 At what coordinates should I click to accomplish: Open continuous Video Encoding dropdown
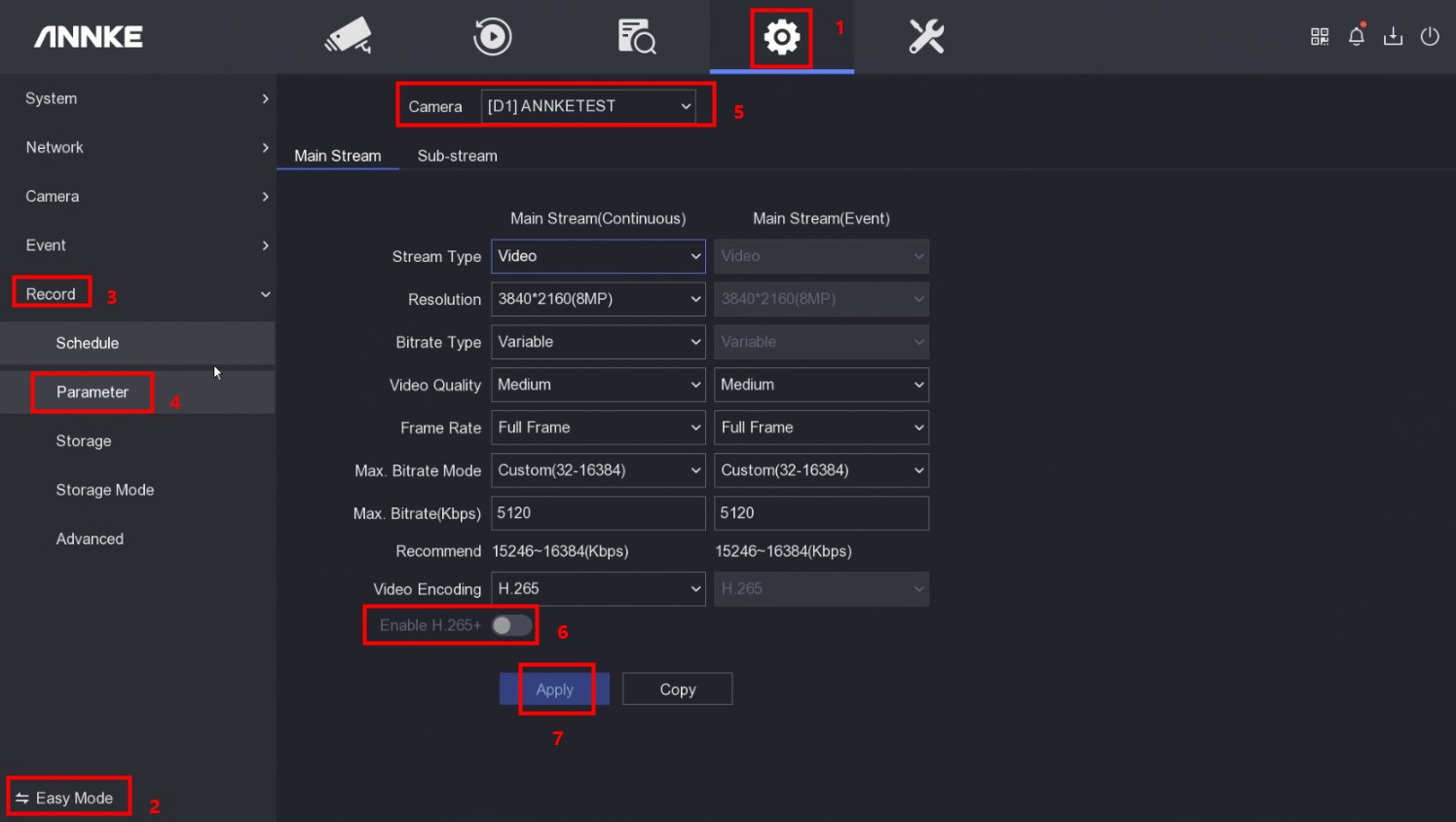598,589
